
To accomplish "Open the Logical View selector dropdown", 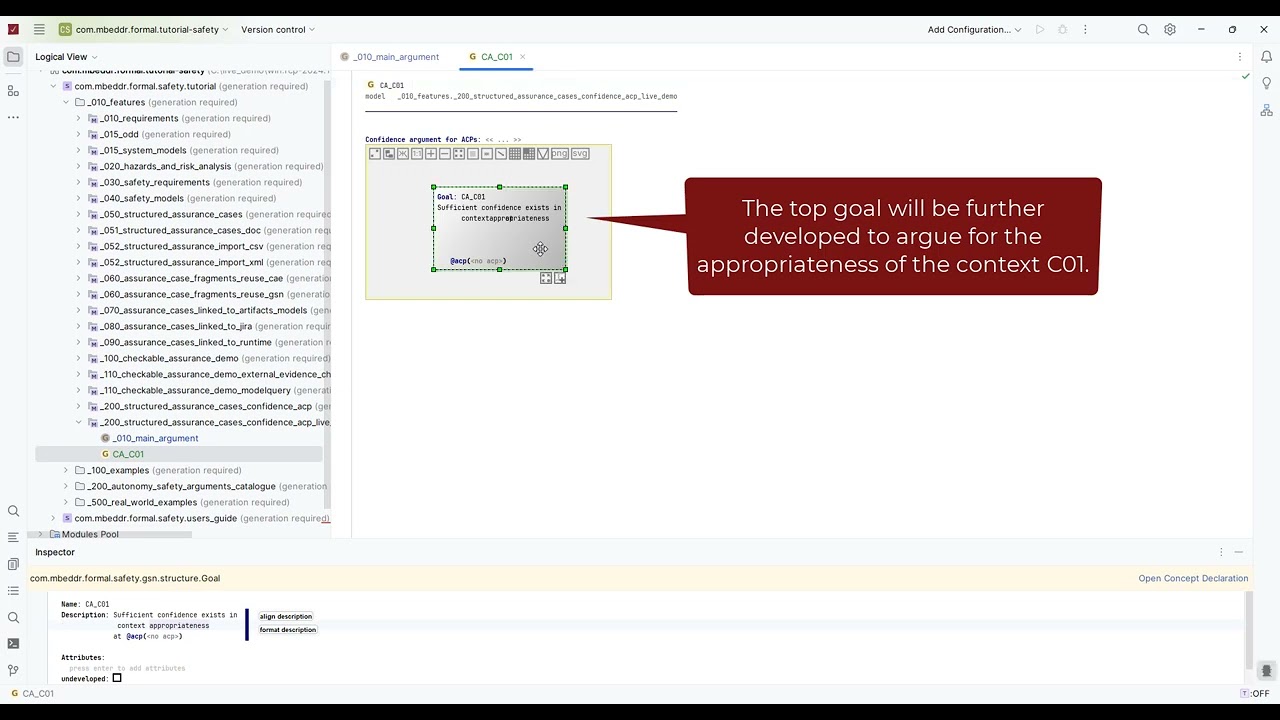I will coord(67,57).
